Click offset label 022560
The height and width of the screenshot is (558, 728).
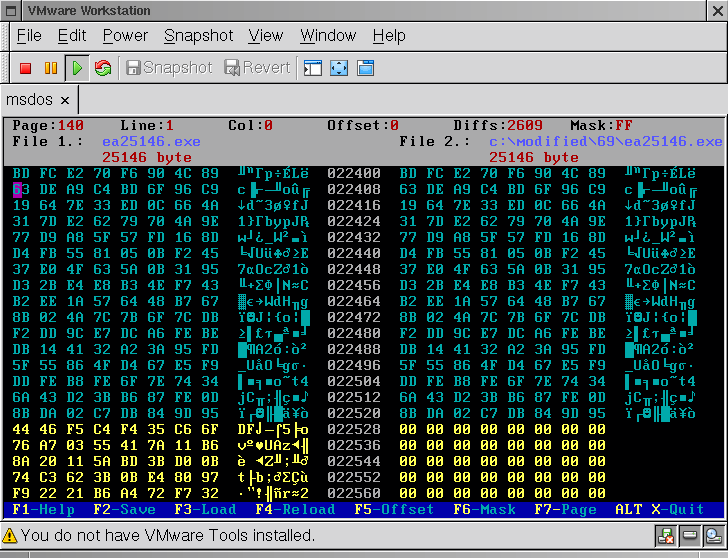(x=354, y=493)
